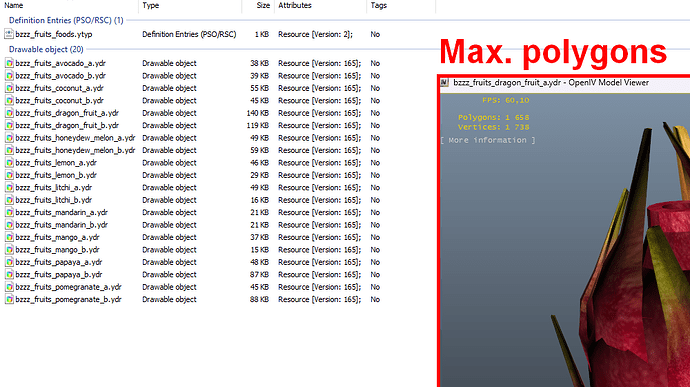Sort files by the Type column header

[x=150, y=5]
